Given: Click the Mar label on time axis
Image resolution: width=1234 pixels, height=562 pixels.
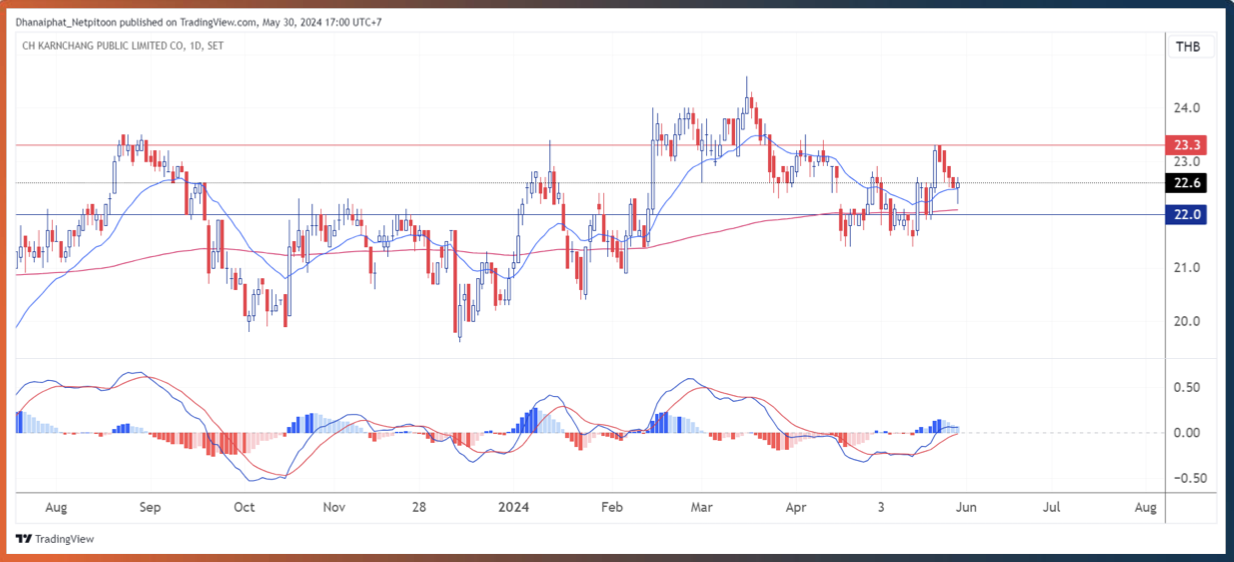Looking at the screenshot, I should tap(703, 508).
